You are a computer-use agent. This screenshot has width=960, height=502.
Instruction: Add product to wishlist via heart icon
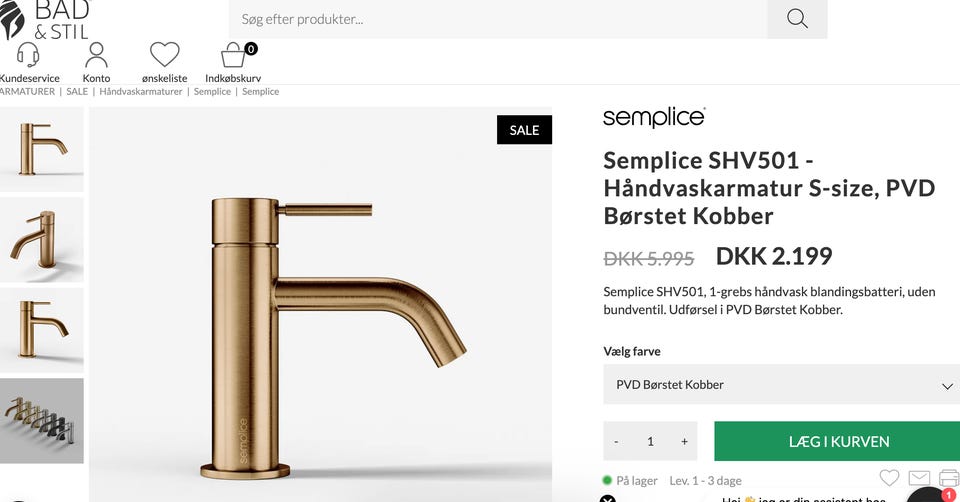point(889,478)
